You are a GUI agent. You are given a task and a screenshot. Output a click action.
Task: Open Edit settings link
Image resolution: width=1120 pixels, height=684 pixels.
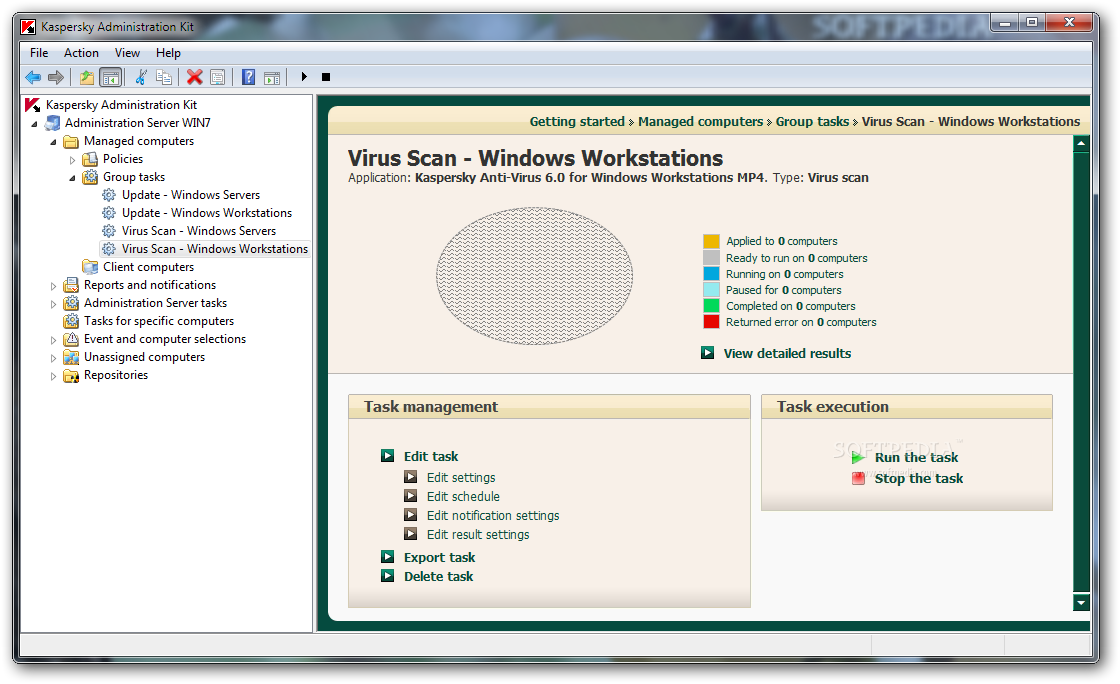coord(461,478)
